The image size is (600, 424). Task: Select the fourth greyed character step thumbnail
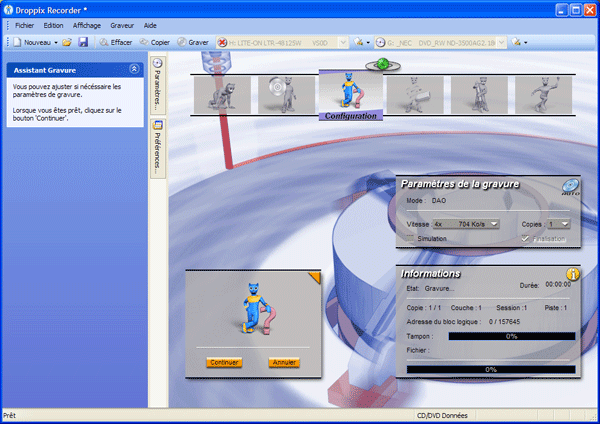415,95
